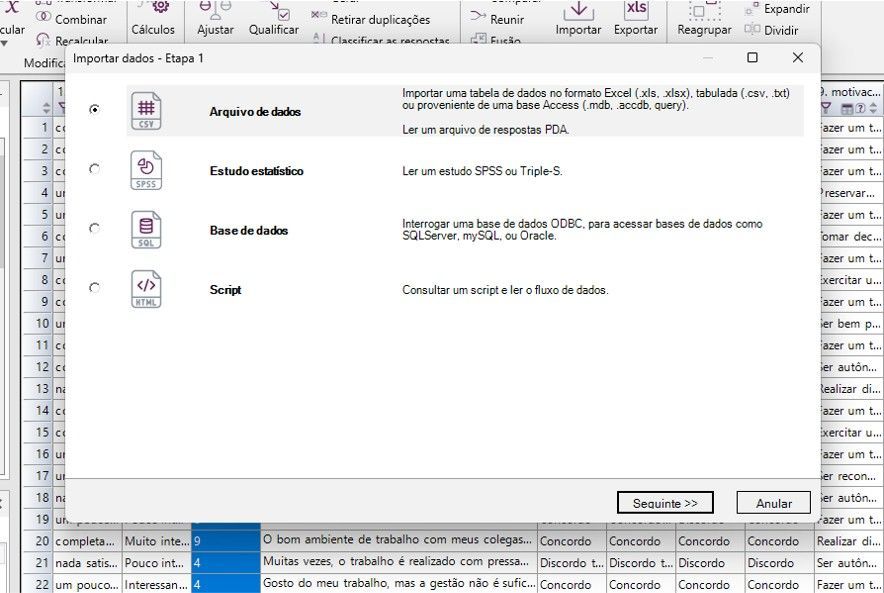Click the Arquivo de dados label
Image resolution: width=884 pixels, height=593 pixels.
255,112
